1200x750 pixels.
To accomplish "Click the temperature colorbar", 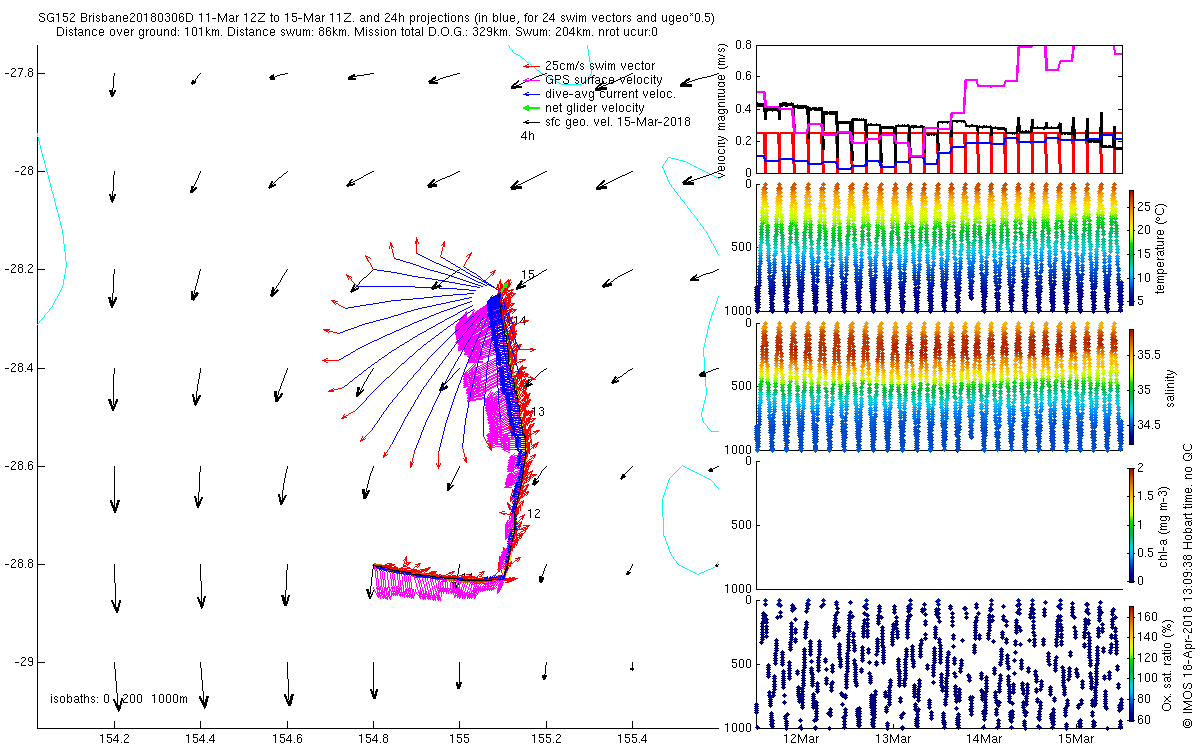I will 1131,247.
